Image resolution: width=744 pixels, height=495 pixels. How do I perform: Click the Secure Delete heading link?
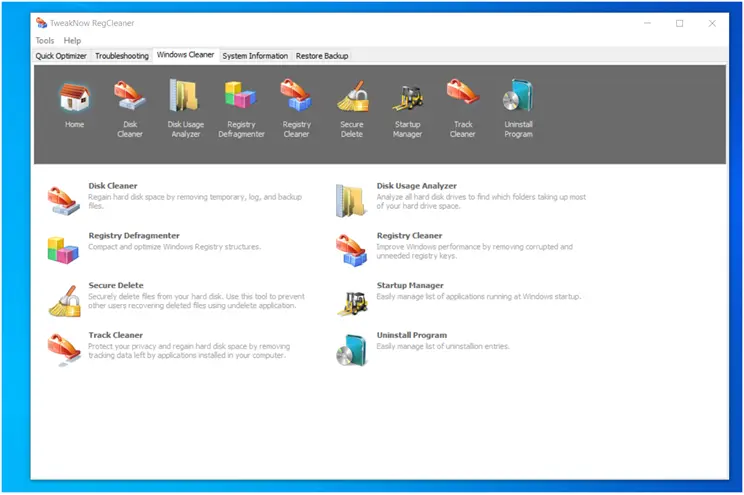(116, 285)
